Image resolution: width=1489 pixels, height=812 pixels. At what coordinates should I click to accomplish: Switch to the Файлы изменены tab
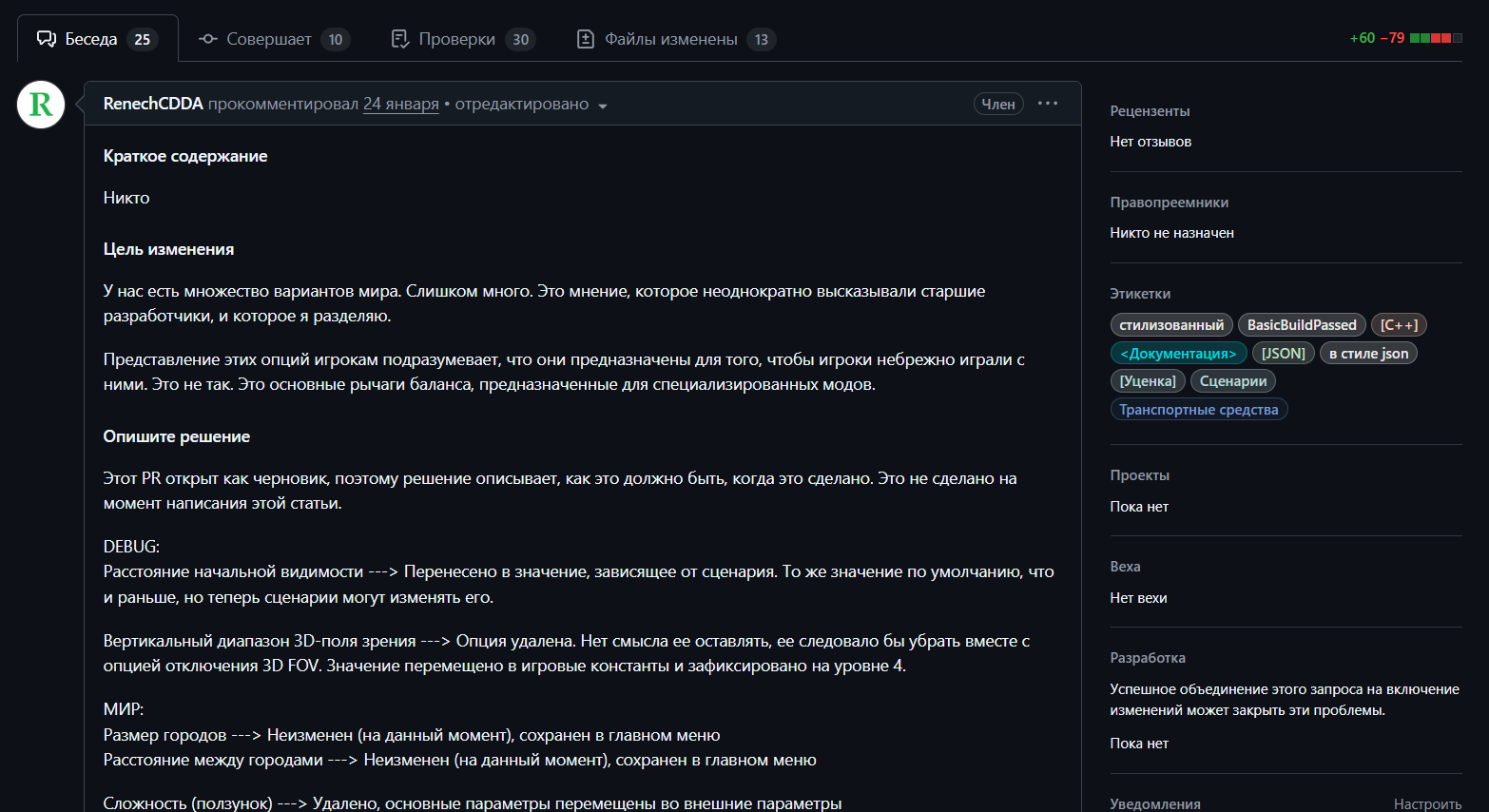(x=676, y=39)
